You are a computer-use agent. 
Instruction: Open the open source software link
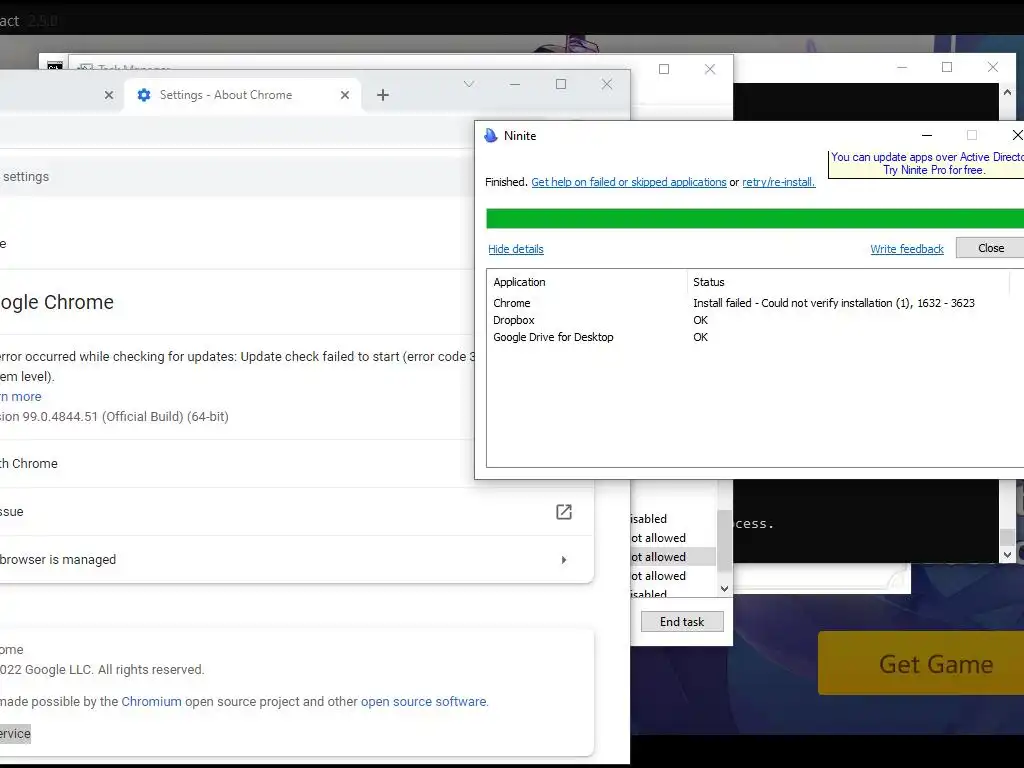click(423, 701)
